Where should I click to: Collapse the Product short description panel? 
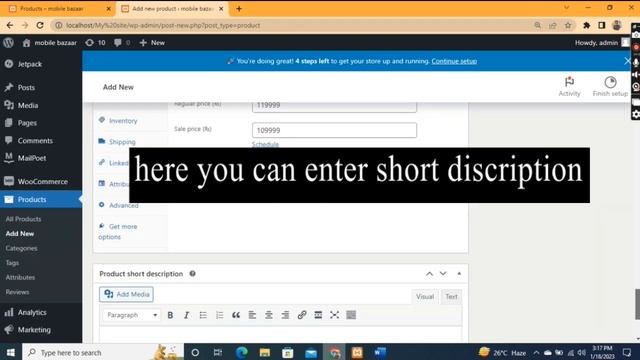click(x=459, y=273)
